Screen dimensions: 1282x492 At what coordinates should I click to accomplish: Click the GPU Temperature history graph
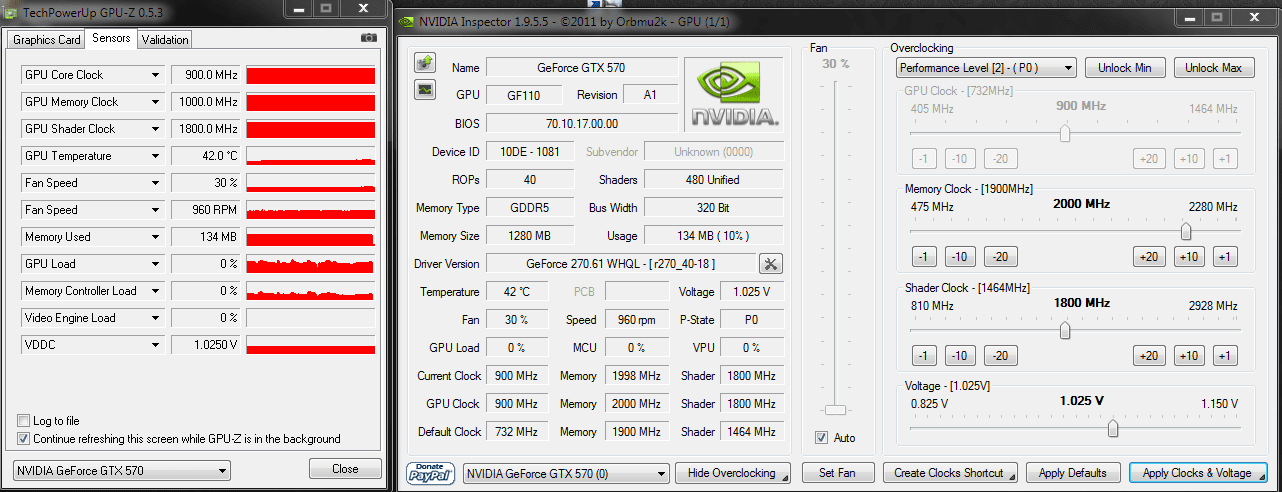coord(311,156)
